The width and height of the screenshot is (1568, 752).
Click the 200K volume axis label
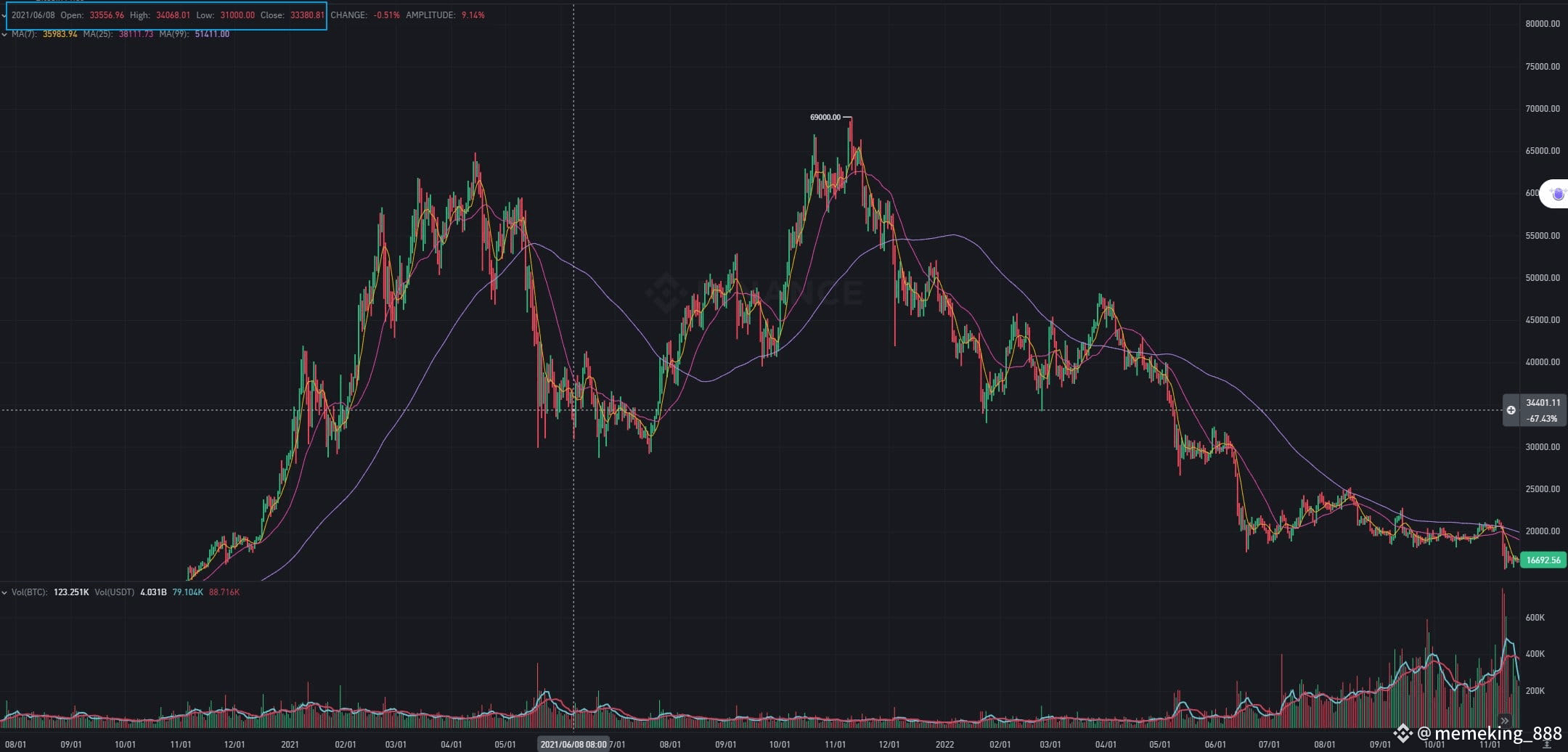point(1535,691)
